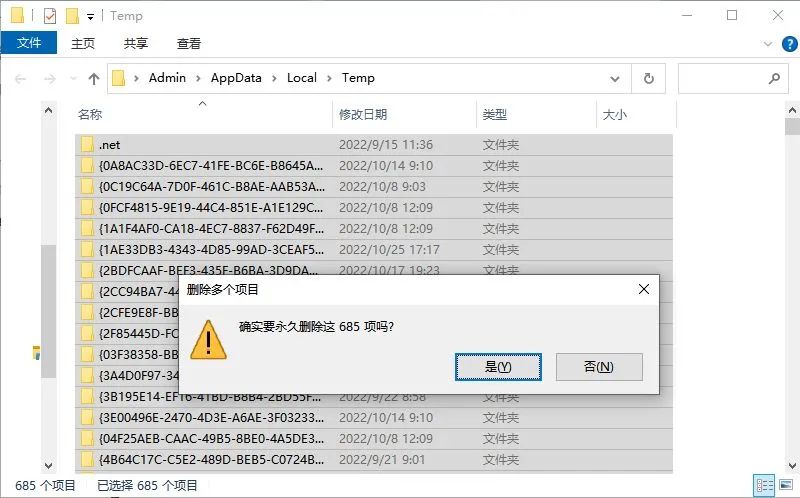The height and width of the screenshot is (498, 800).
Task: Expand chevron before Admin breadcrumb
Action: tap(136, 79)
